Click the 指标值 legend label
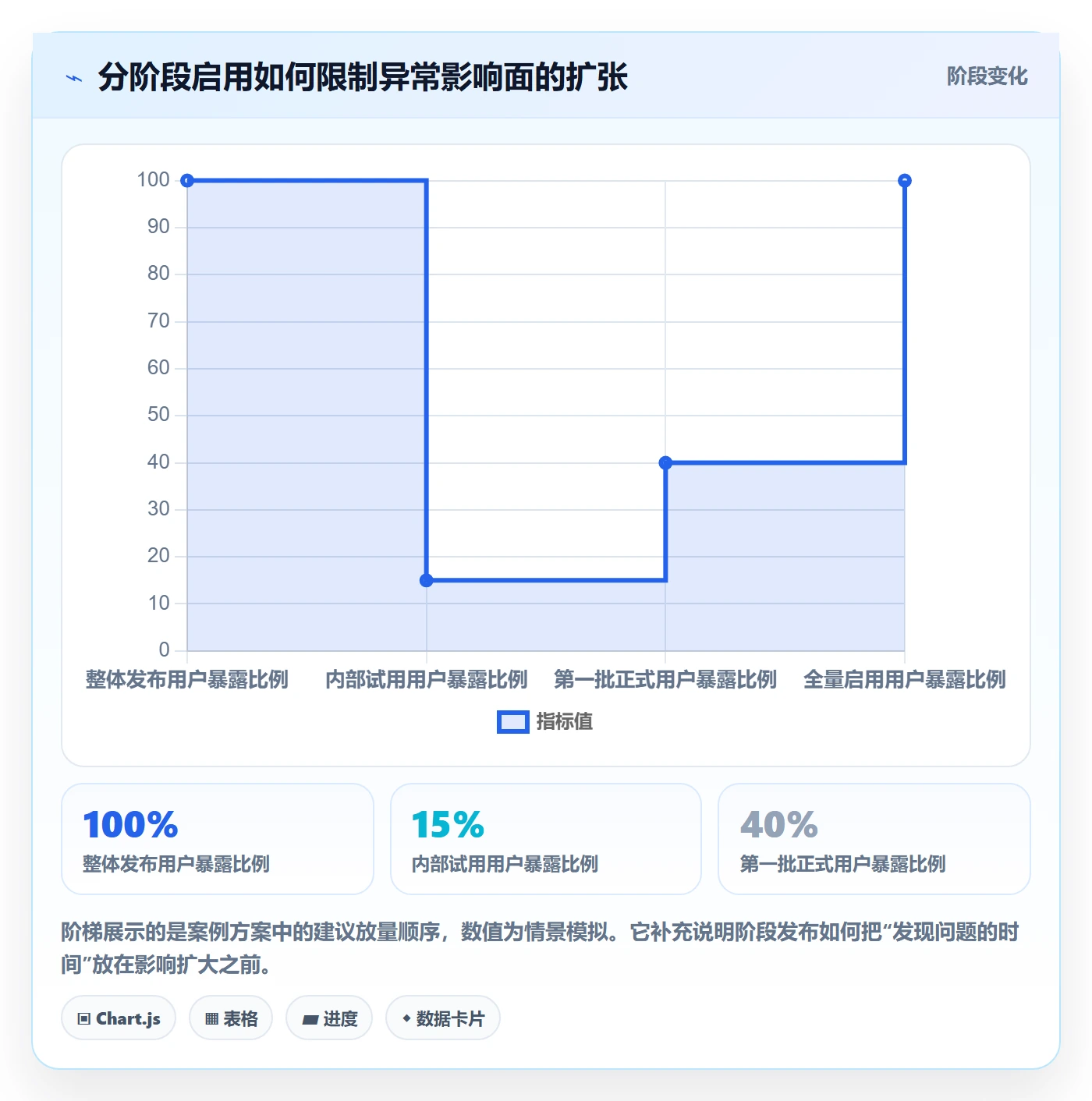Screen dimensions: 1092x1101 [565, 722]
